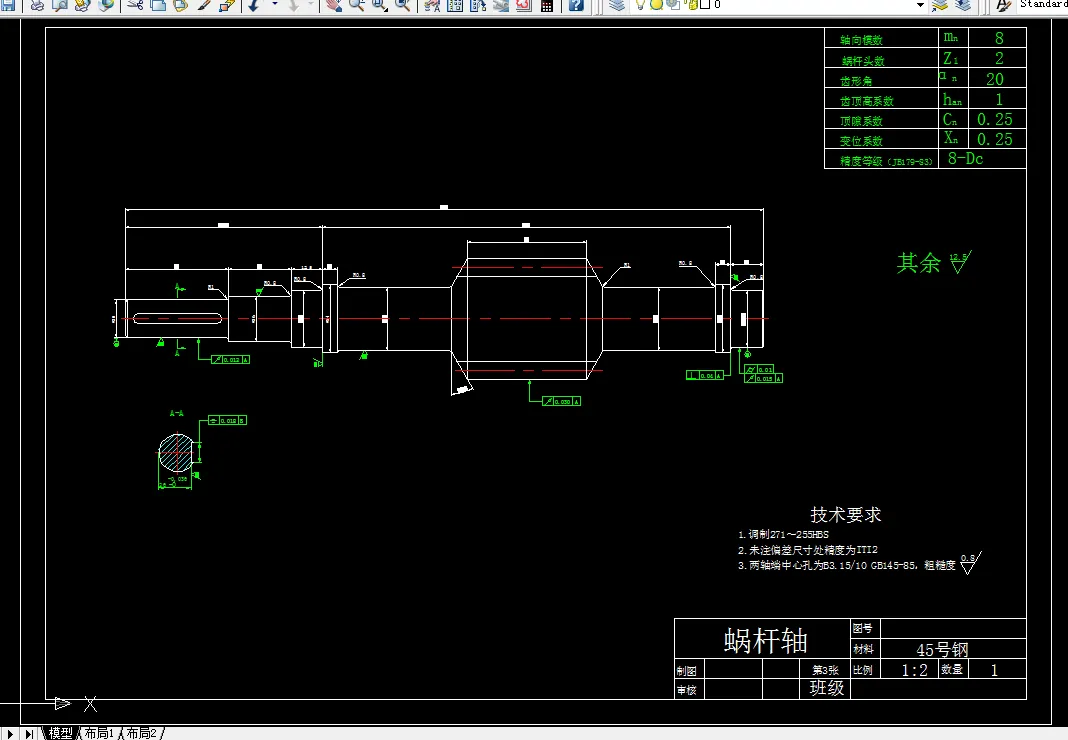Click the greyed Redo arrow
Viewport: 1068px width, 740px height.
click(294, 5)
